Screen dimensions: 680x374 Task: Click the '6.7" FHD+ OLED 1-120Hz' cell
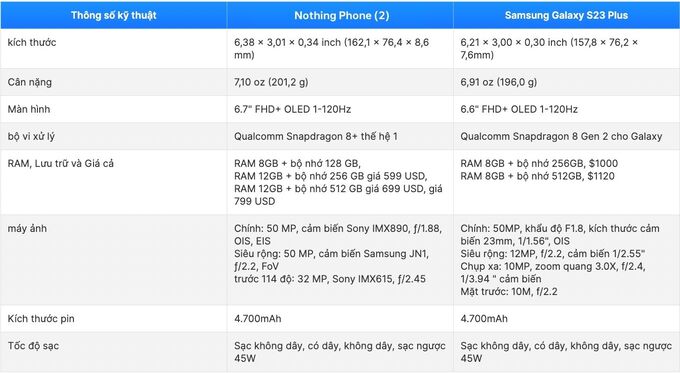click(x=292, y=109)
